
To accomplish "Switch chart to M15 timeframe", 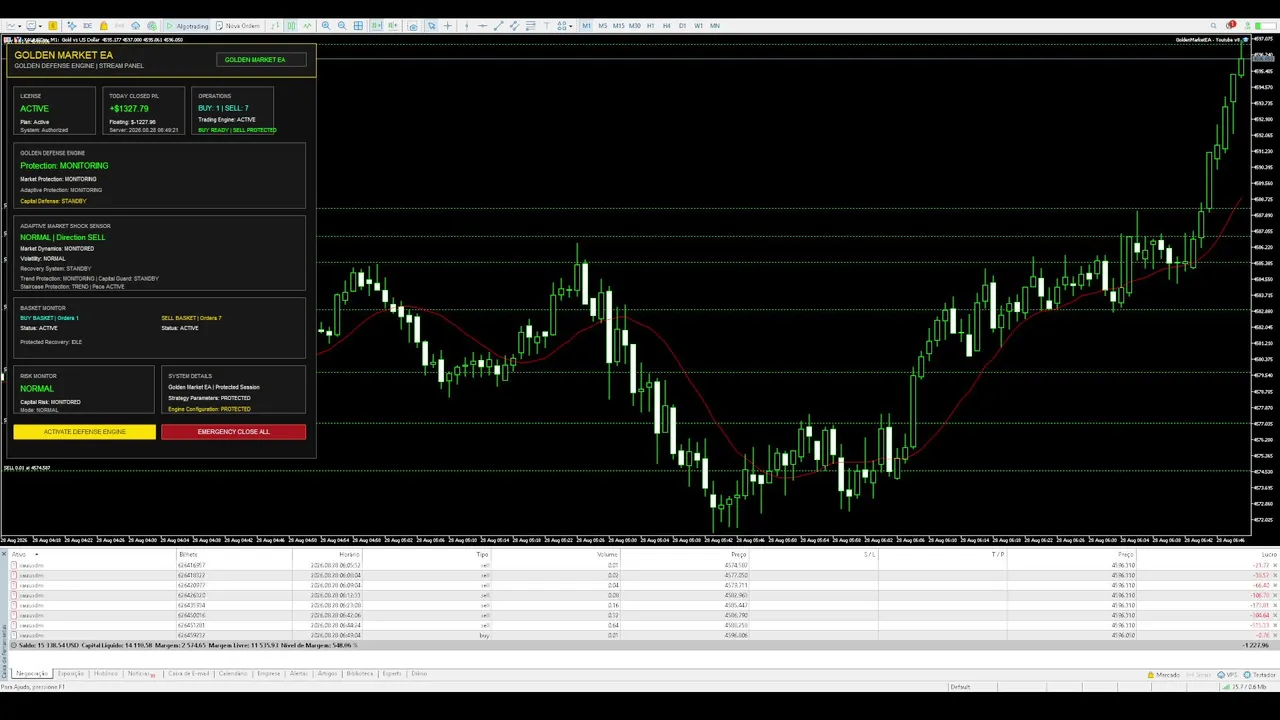I will (x=619, y=25).
